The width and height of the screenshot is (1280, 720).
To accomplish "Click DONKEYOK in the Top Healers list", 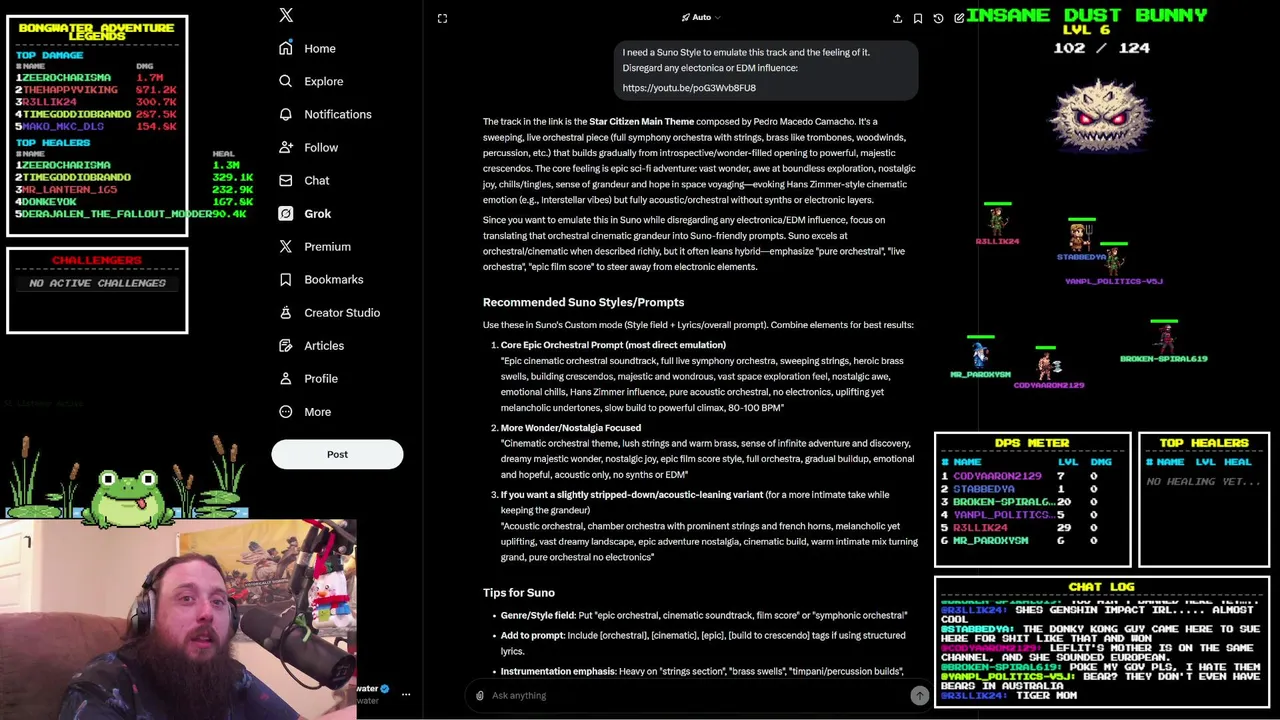I will [x=49, y=202].
